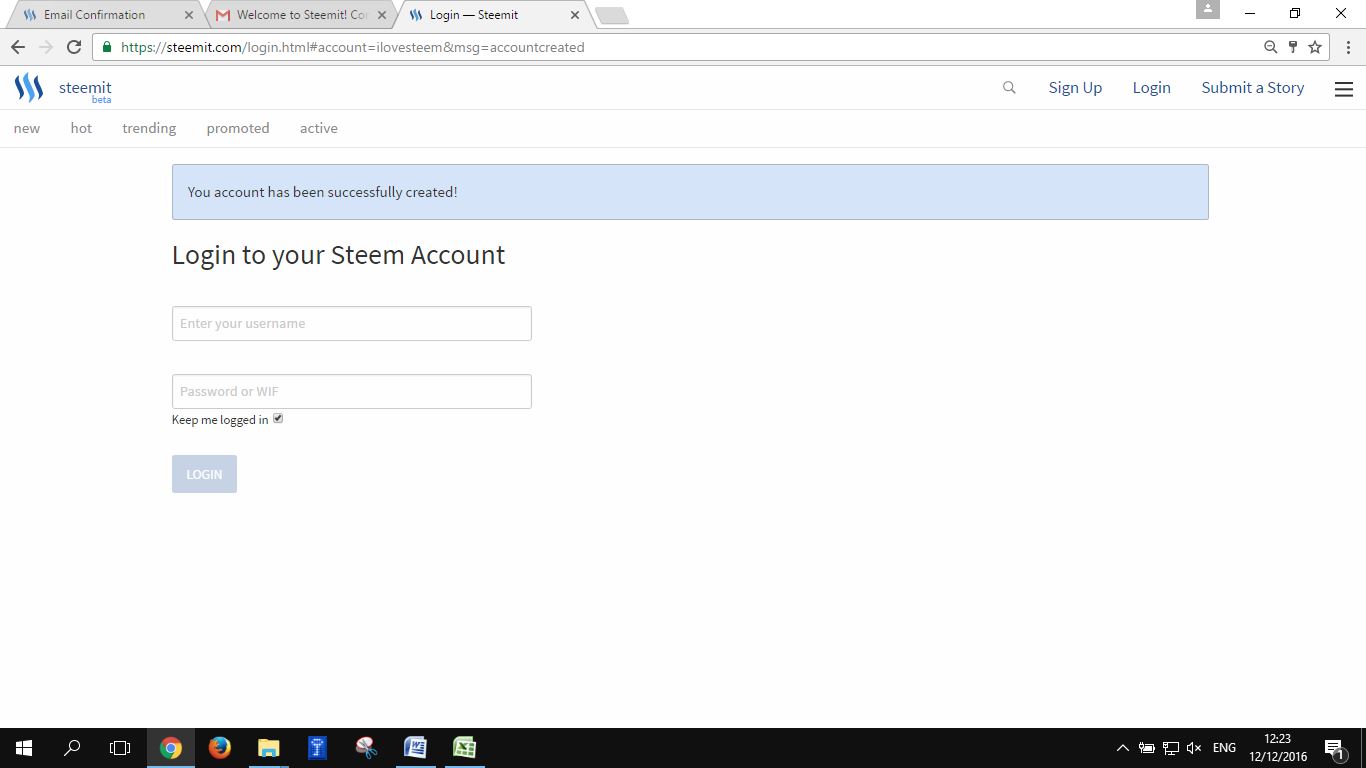Click the Login link in header

1151,88
